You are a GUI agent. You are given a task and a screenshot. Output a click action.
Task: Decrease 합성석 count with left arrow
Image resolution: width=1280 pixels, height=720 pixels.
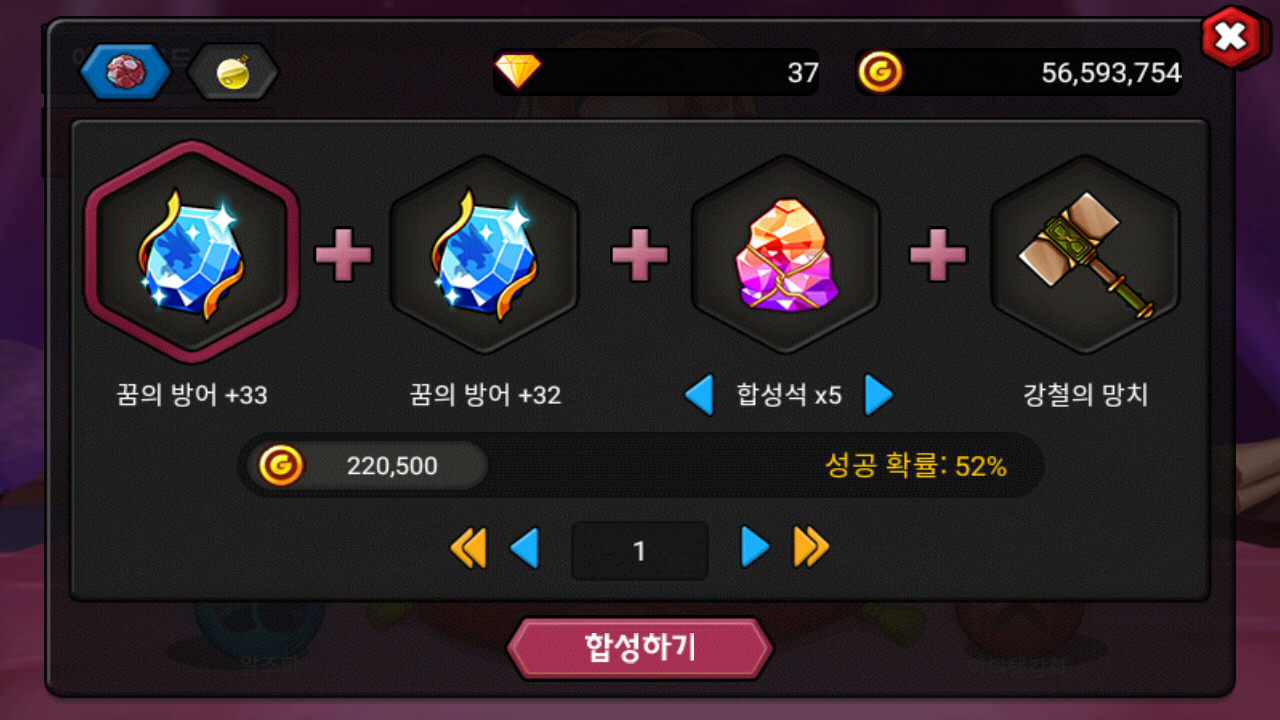pyautogui.click(x=699, y=395)
